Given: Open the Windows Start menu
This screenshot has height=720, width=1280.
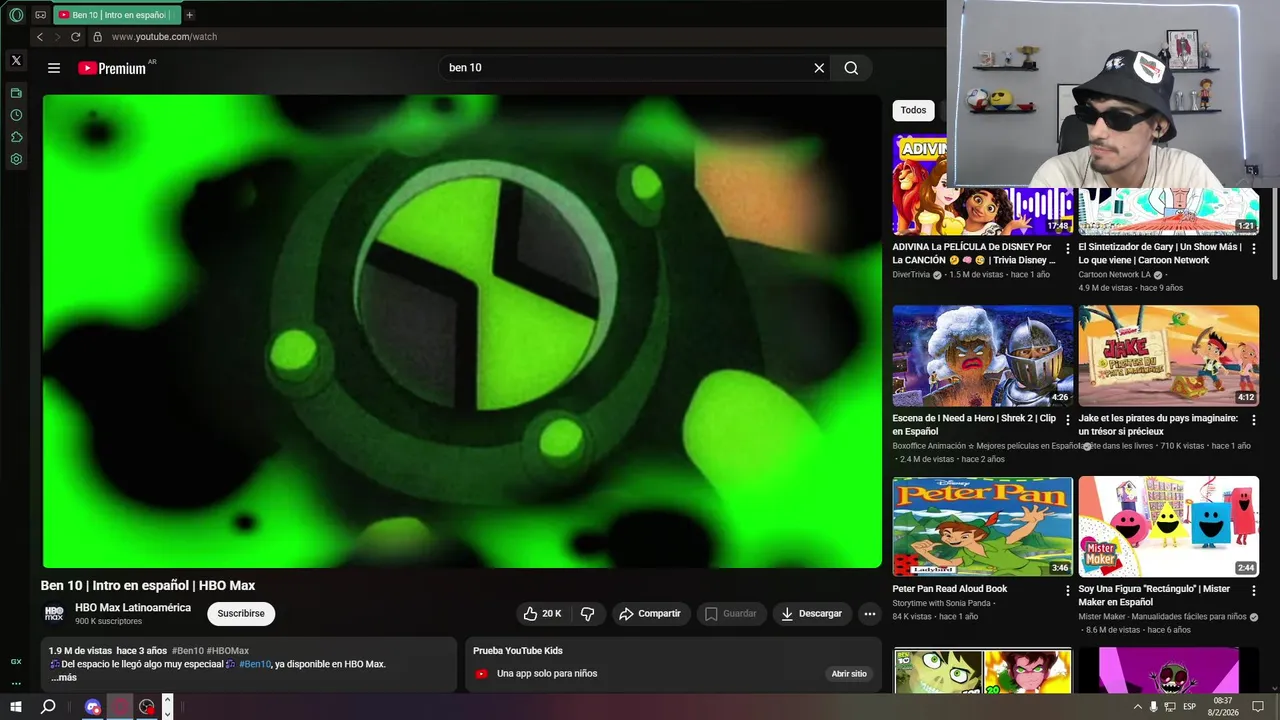Looking at the screenshot, I should pyautogui.click(x=16, y=707).
